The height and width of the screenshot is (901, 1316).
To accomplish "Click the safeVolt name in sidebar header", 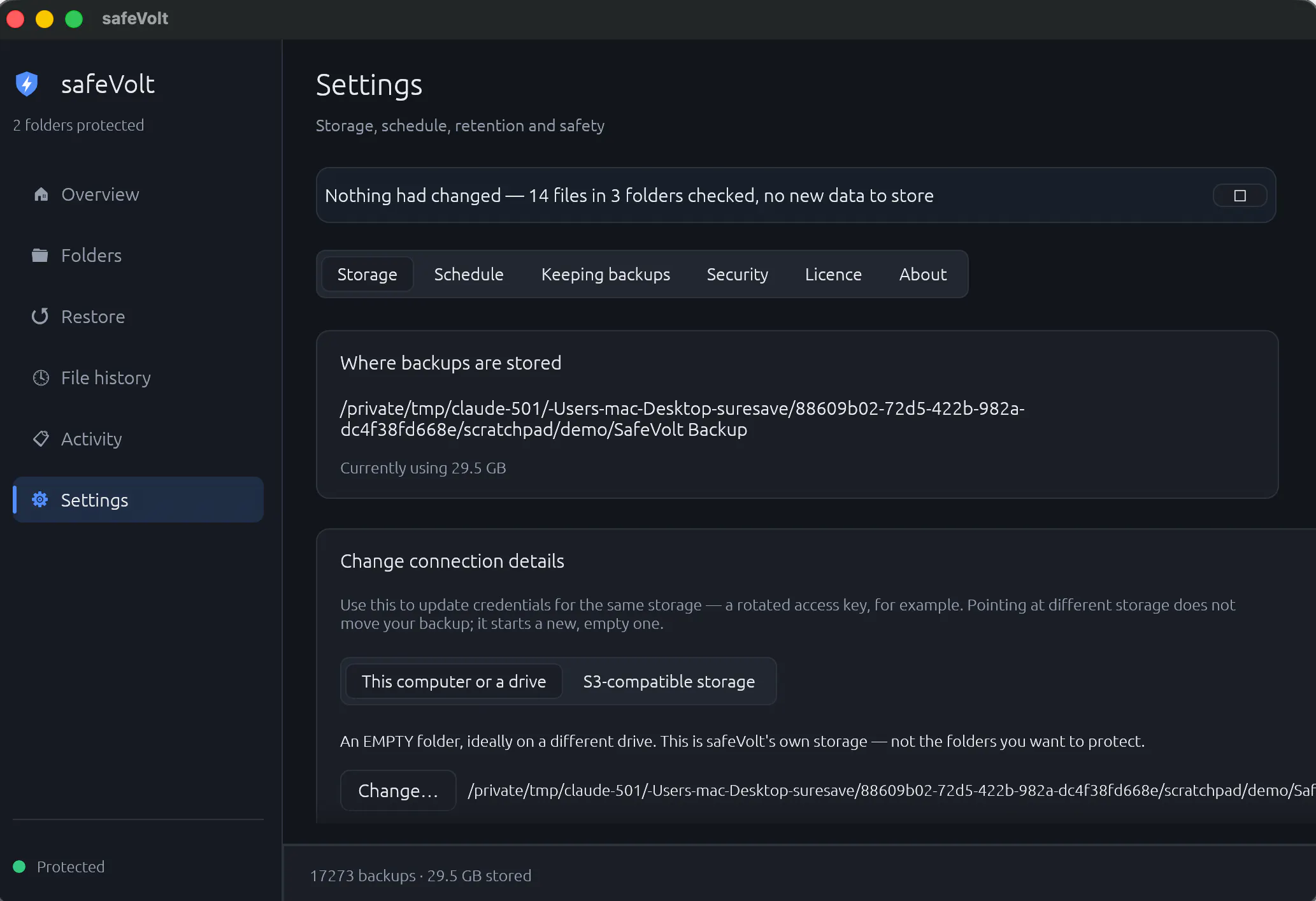I will coord(108,84).
